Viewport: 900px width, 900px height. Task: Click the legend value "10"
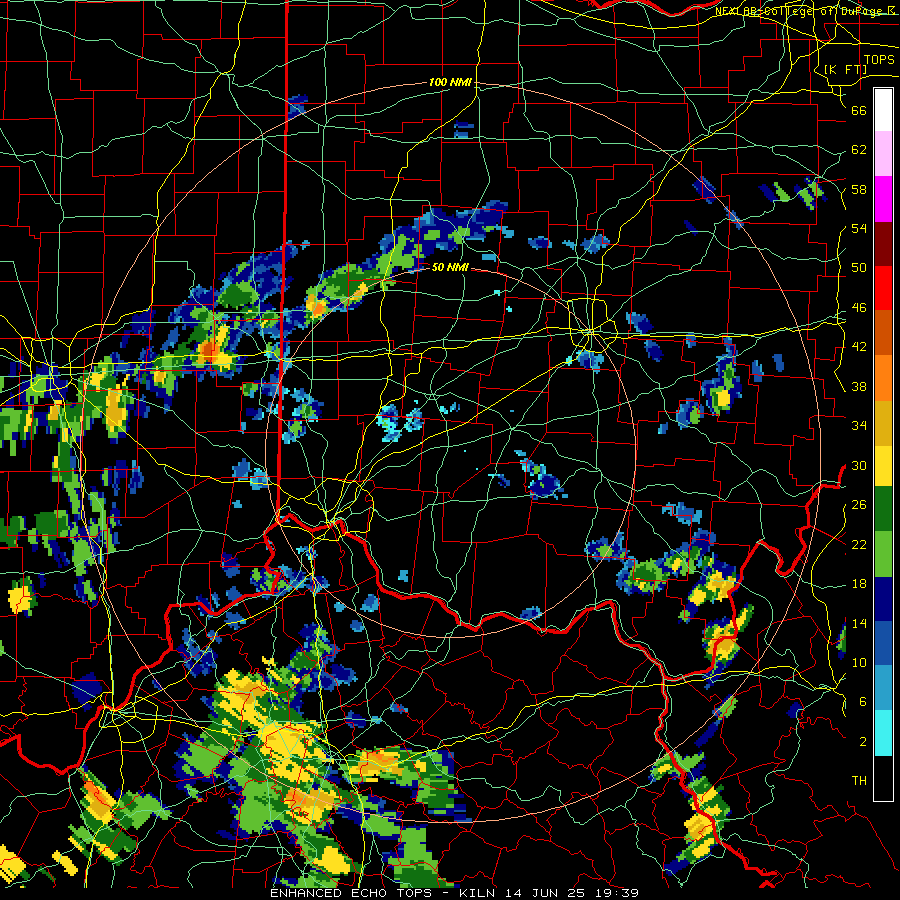click(x=859, y=662)
